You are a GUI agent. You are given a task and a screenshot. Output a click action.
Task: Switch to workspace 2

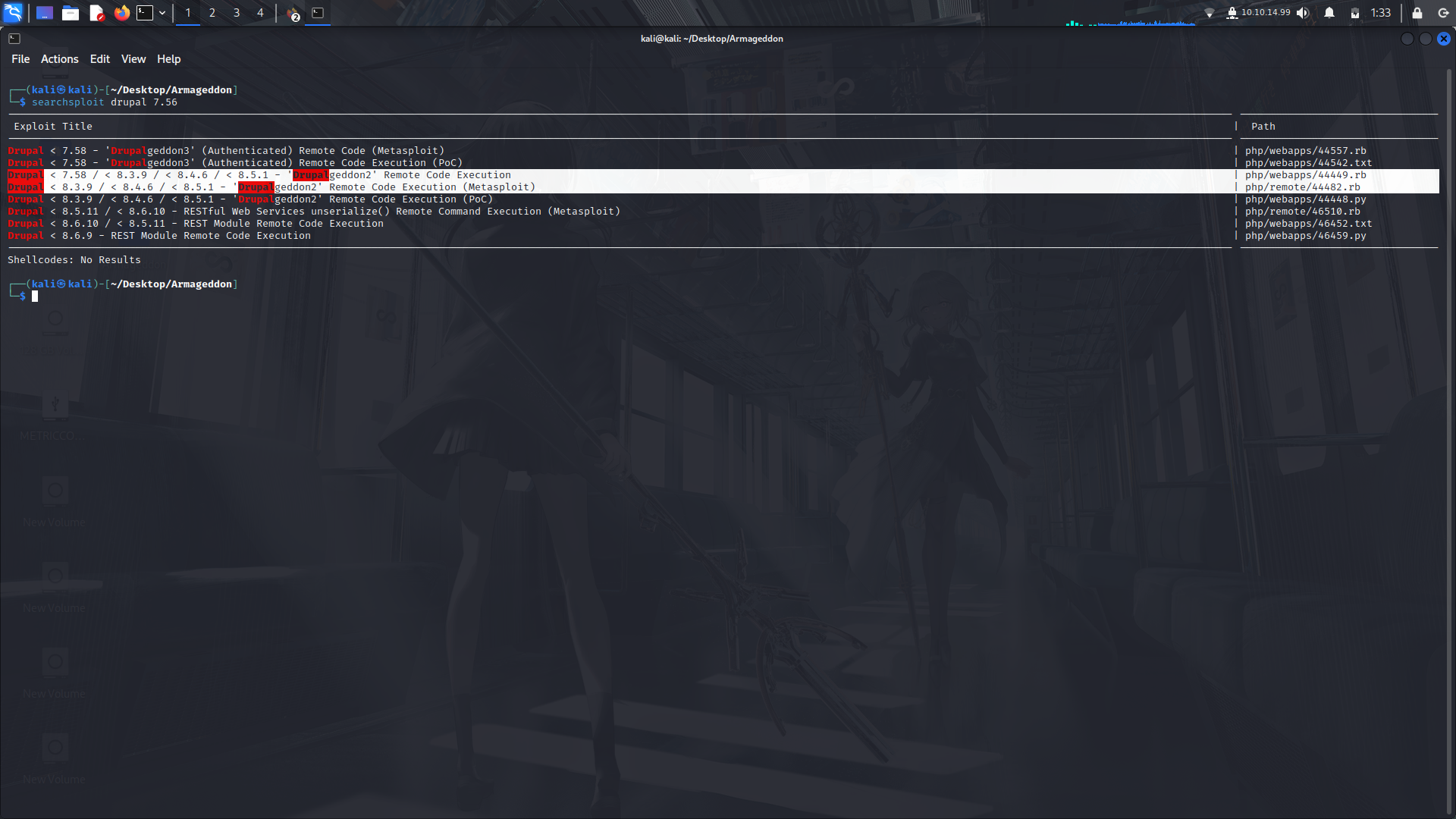coord(212,12)
